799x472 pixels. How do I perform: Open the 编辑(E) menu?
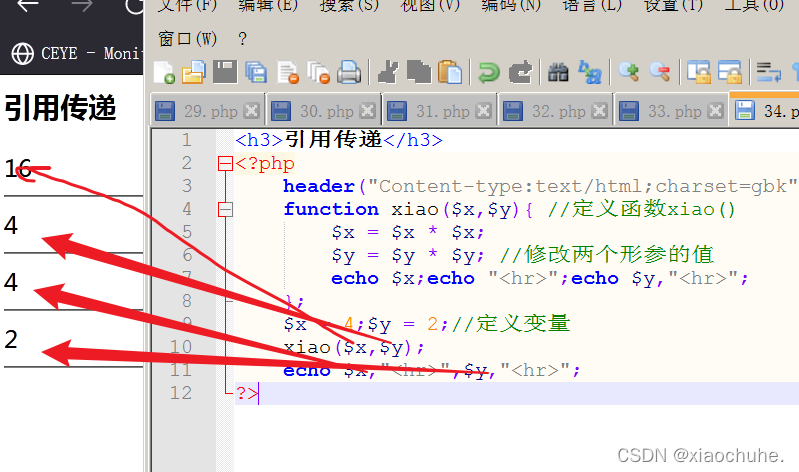(x=268, y=6)
